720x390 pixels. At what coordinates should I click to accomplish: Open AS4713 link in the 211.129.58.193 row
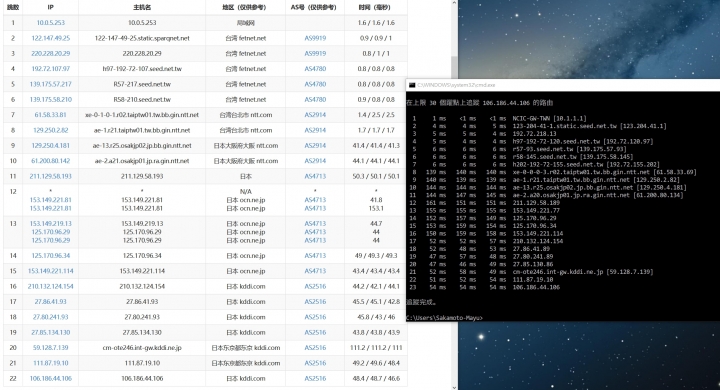pos(315,176)
